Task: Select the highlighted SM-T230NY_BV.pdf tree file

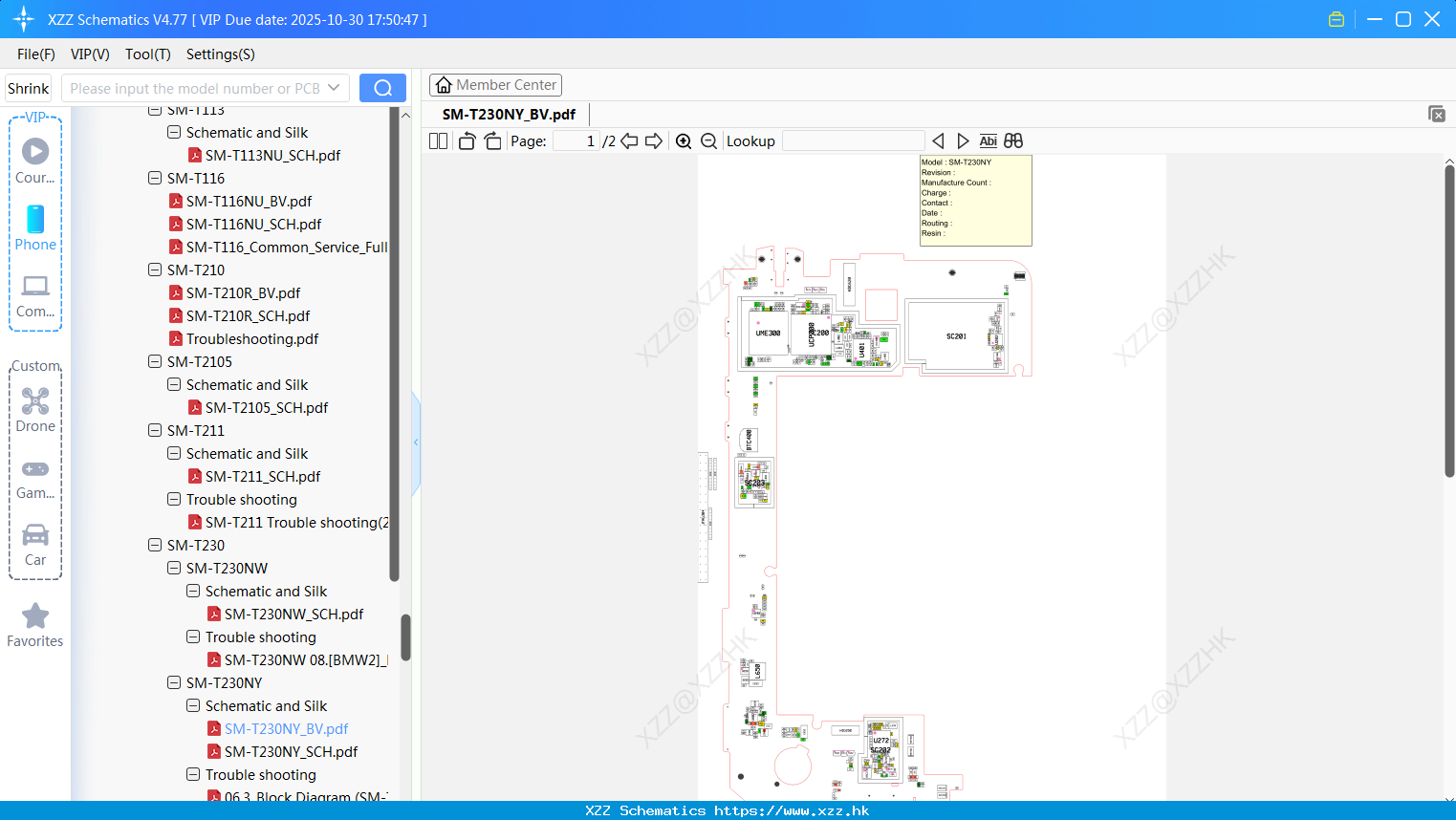Action: click(286, 728)
